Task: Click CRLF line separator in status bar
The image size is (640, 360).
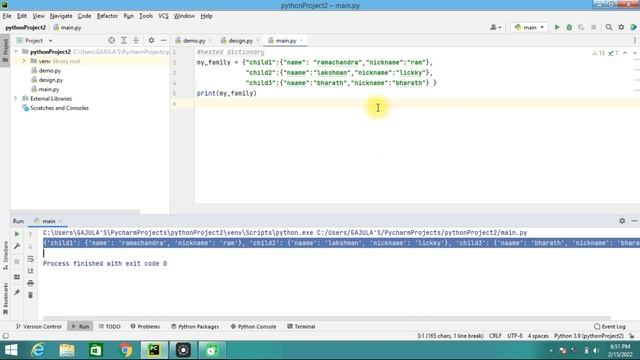Action: (495, 336)
